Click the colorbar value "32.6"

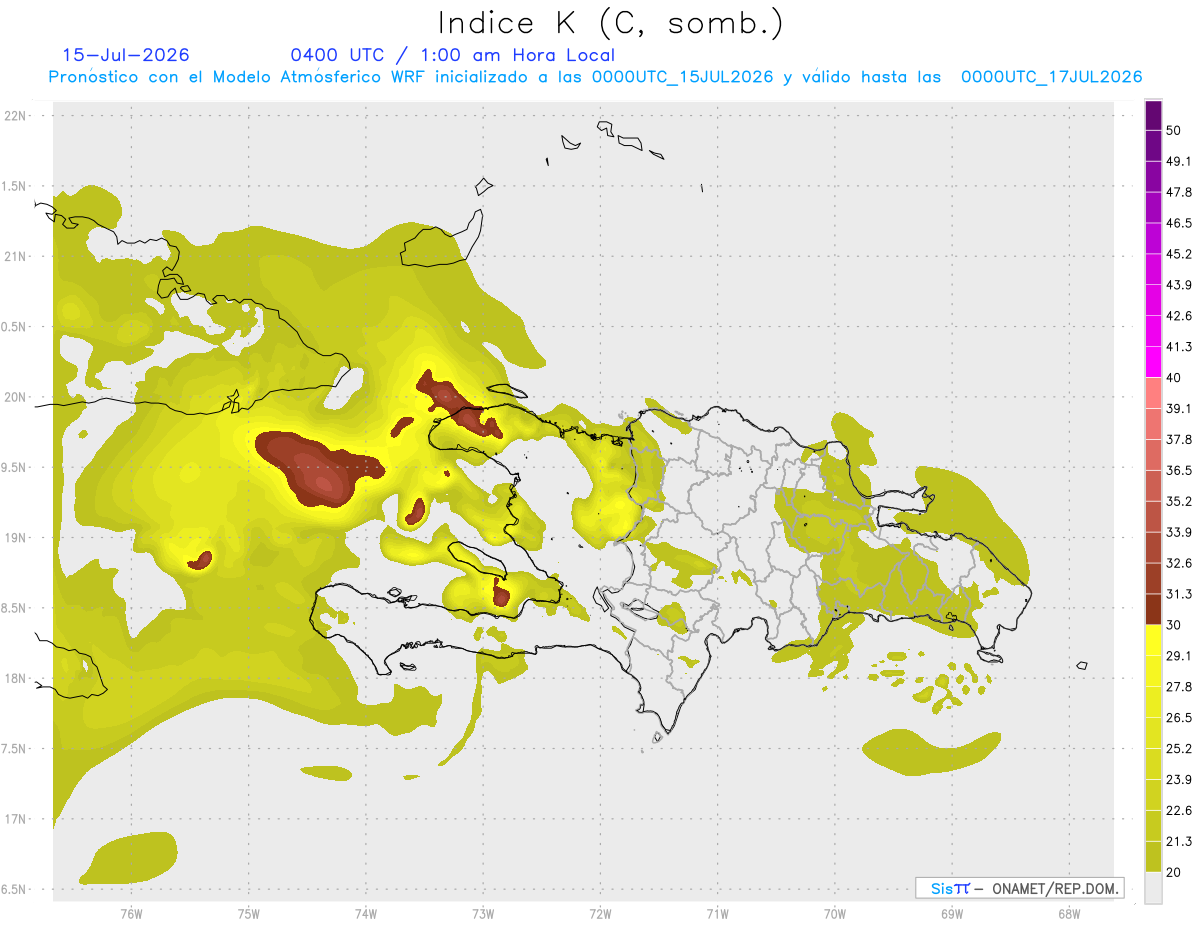click(x=1179, y=563)
